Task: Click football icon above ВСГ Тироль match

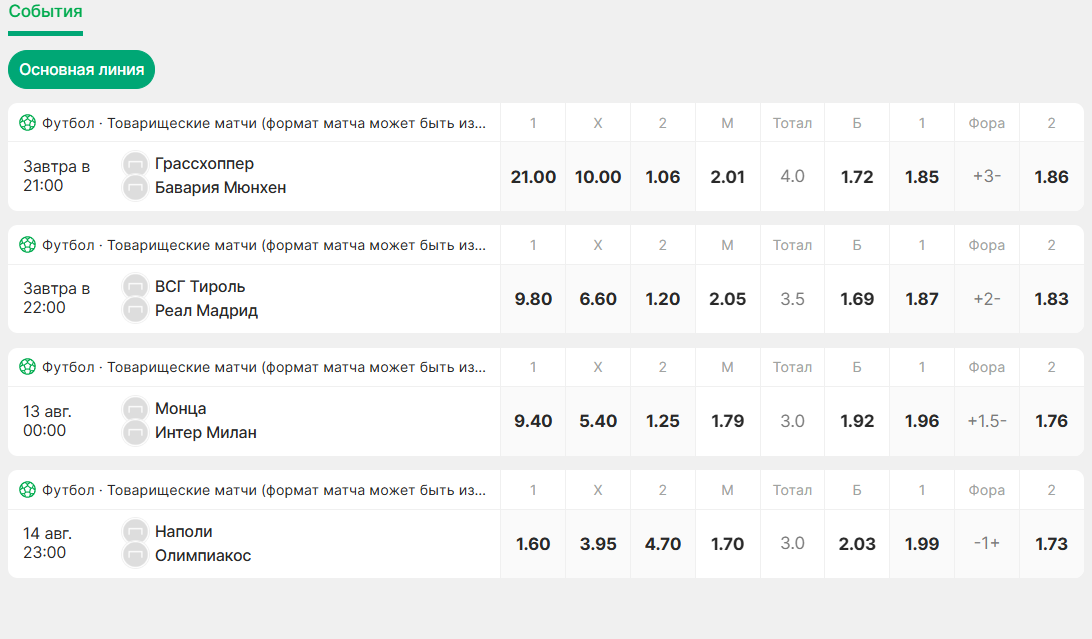Action: pyautogui.click(x=27, y=245)
